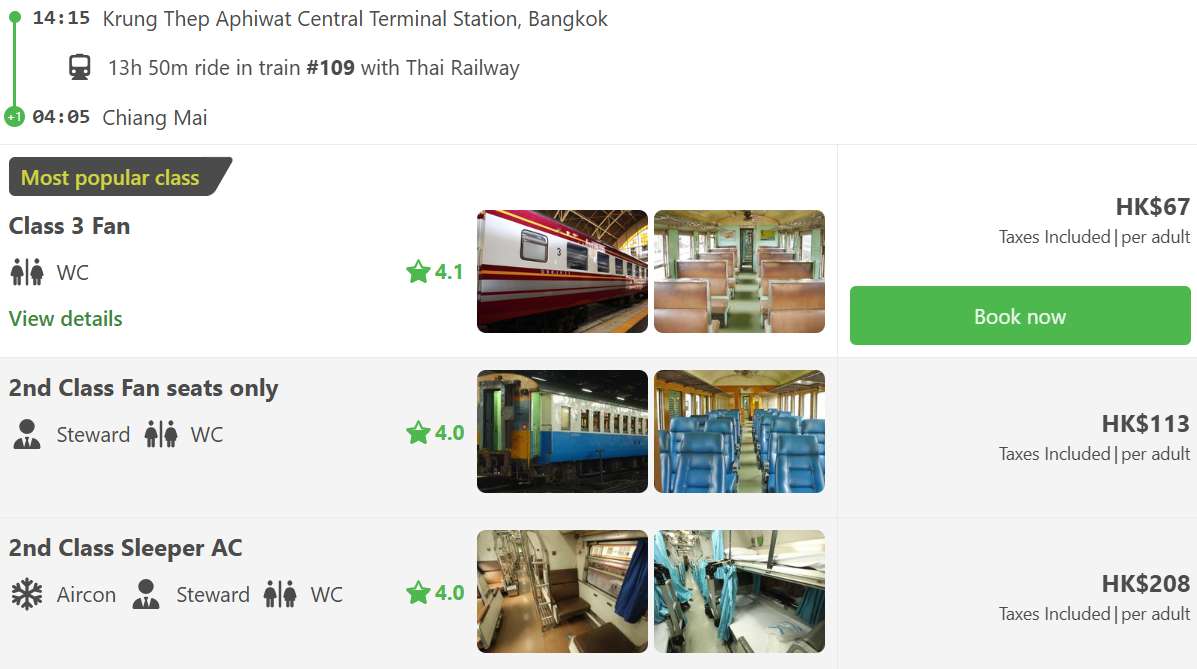Click star rating 4.0 for Sleeper AC

(x=418, y=593)
